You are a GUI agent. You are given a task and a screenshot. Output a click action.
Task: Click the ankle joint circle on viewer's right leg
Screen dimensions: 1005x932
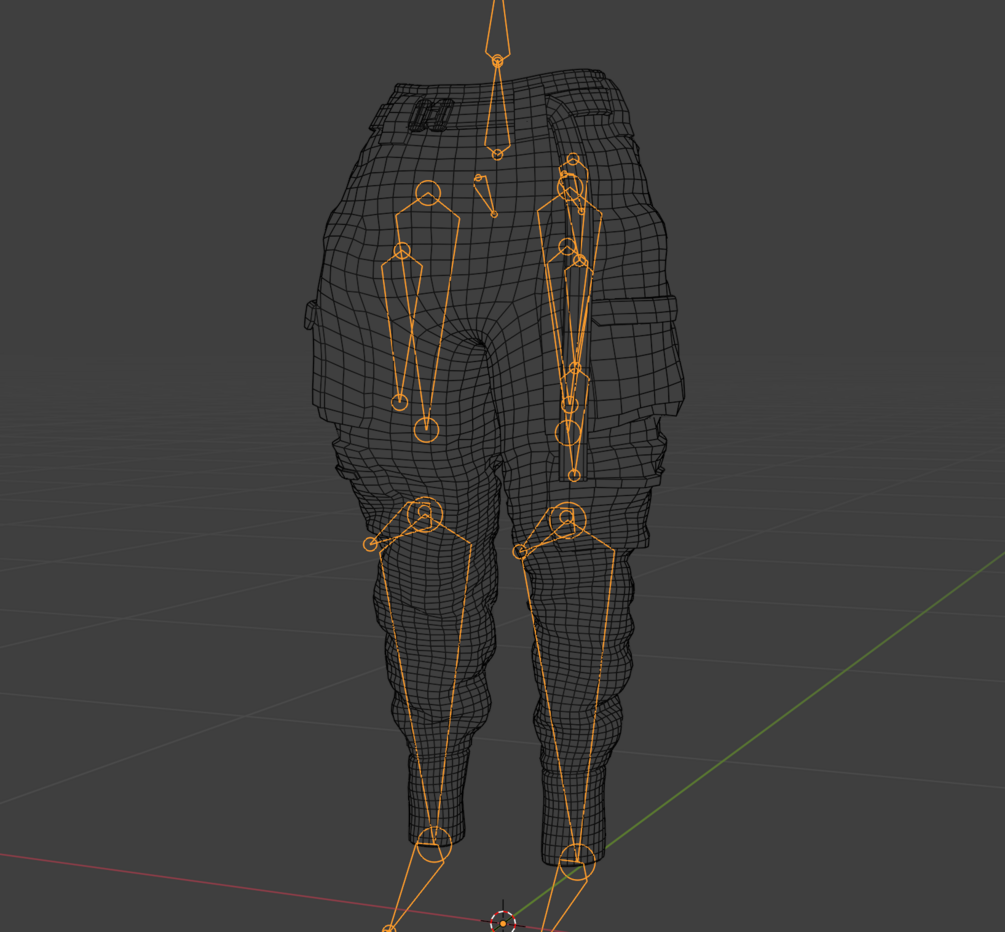[577, 862]
